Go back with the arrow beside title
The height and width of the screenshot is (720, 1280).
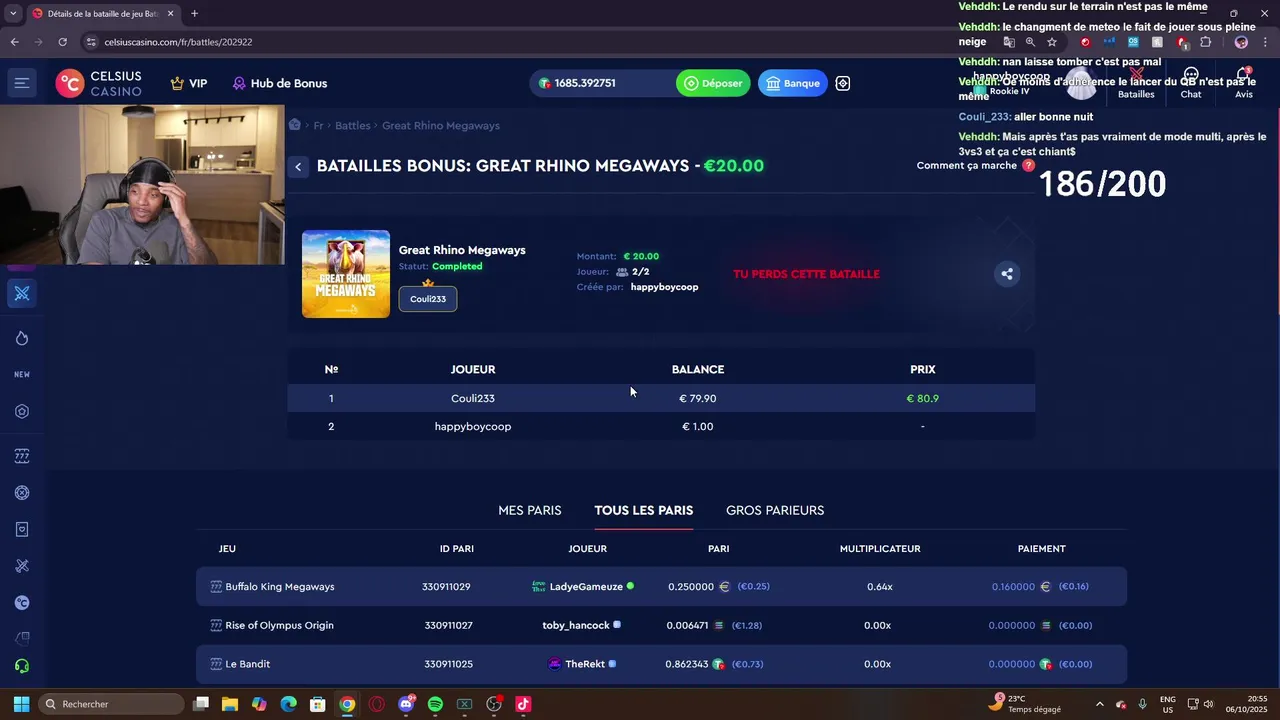(x=298, y=167)
